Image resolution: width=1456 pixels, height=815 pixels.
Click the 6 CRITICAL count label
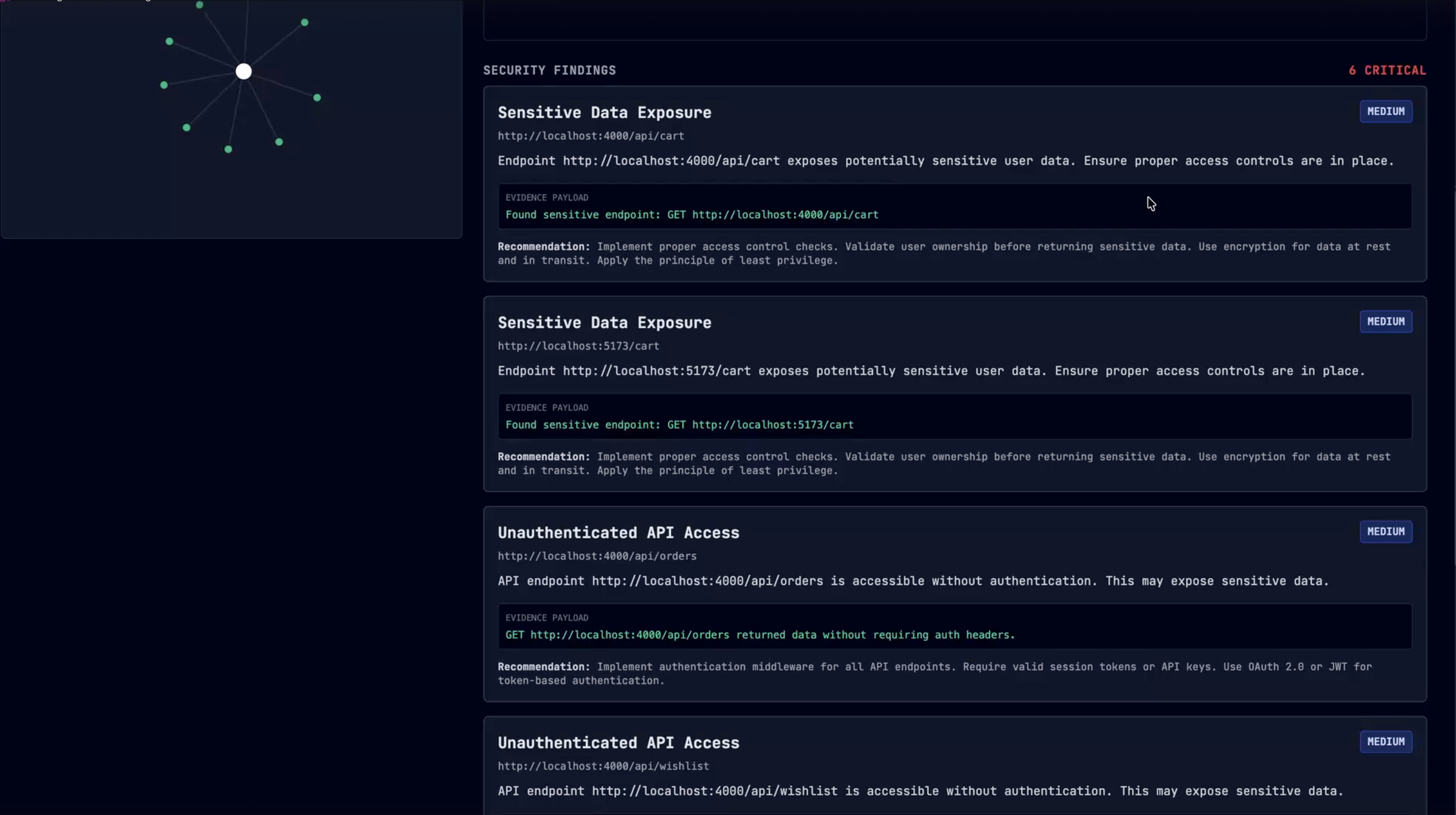click(x=1387, y=71)
